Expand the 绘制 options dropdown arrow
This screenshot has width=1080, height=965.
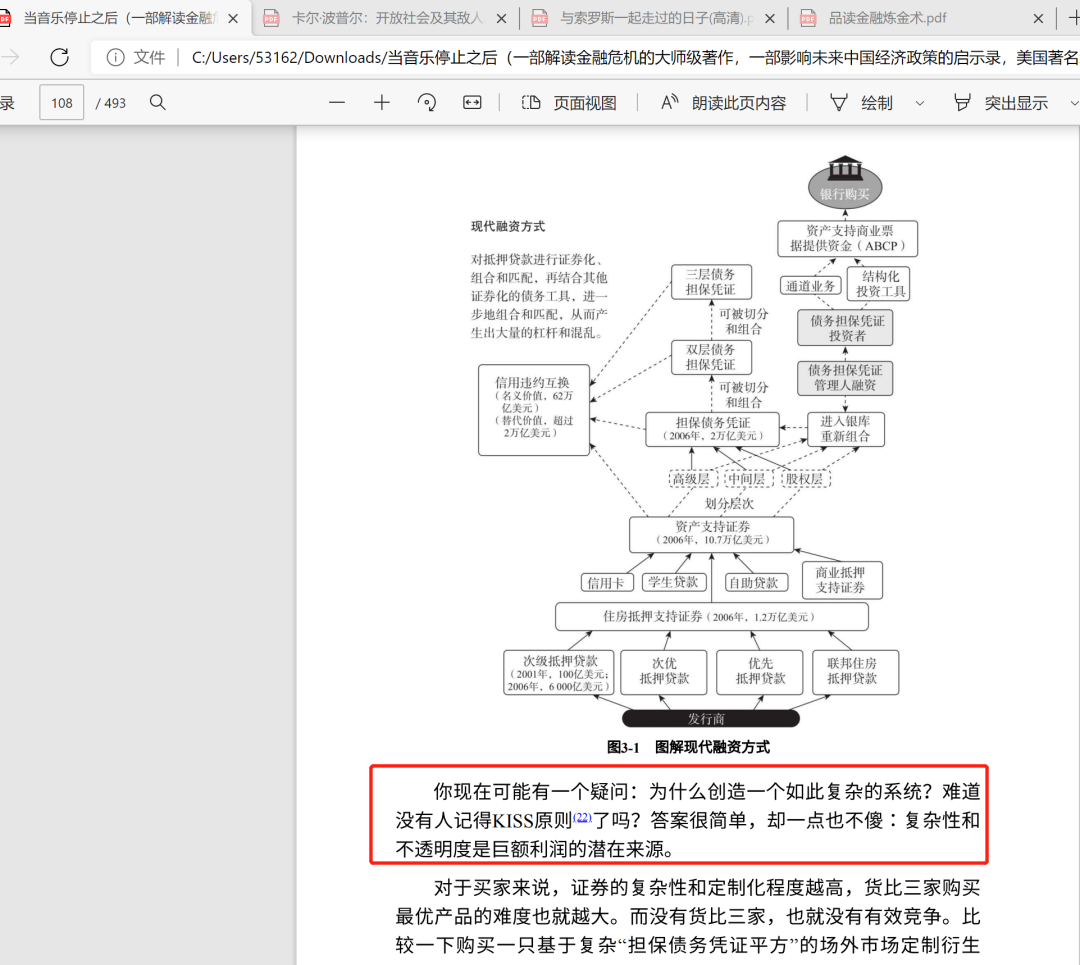tap(920, 103)
